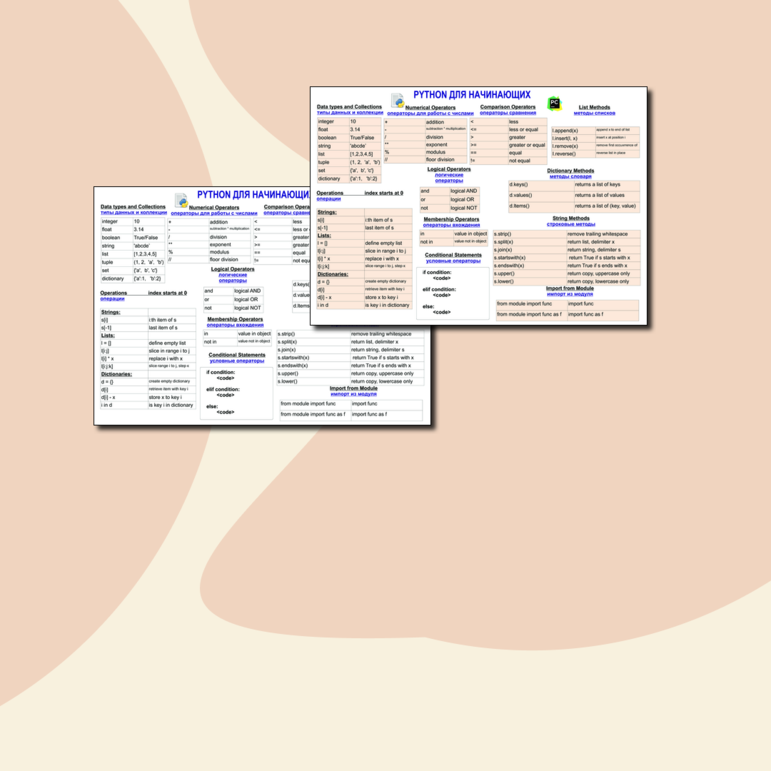The width and height of the screenshot is (771, 771).
Task: Select the 'logical AND' cell on the back sheet
Action: pos(247,291)
